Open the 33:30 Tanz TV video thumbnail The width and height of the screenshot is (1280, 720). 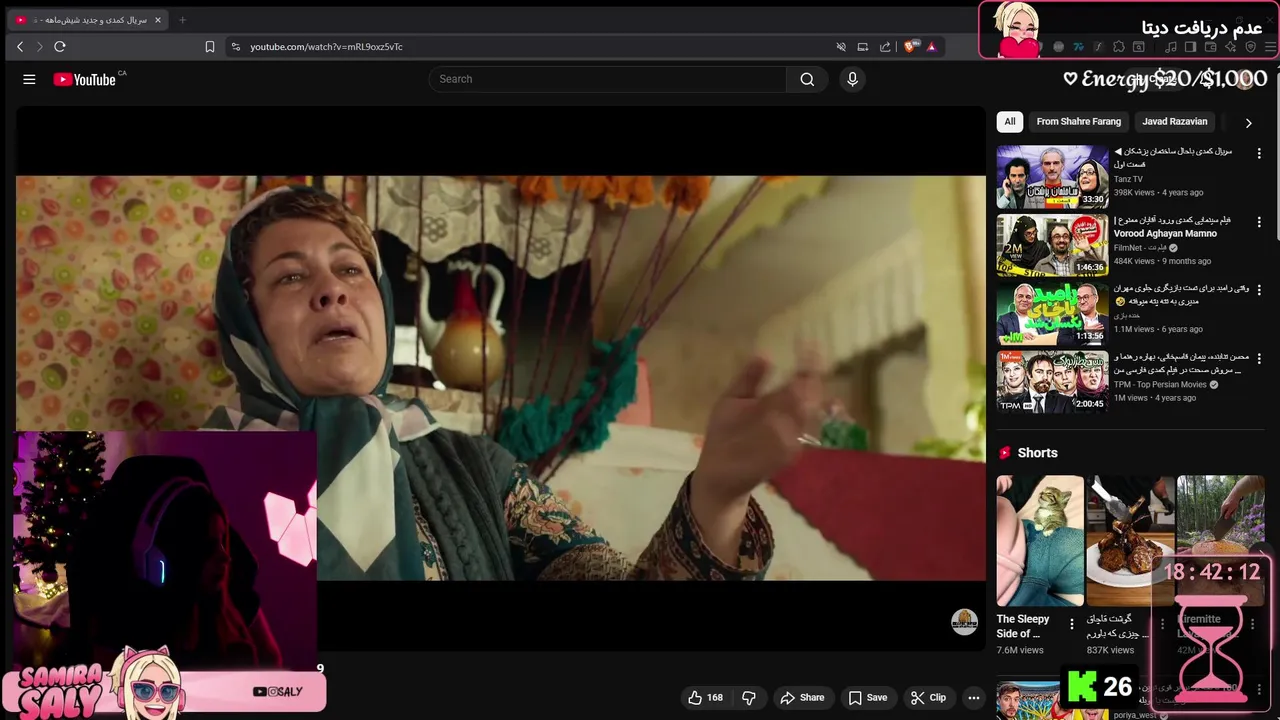click(1052, 177)
